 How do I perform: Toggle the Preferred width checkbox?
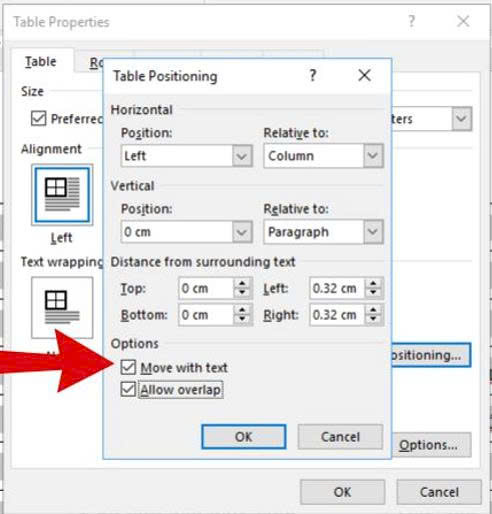click(x=38, y=118)
